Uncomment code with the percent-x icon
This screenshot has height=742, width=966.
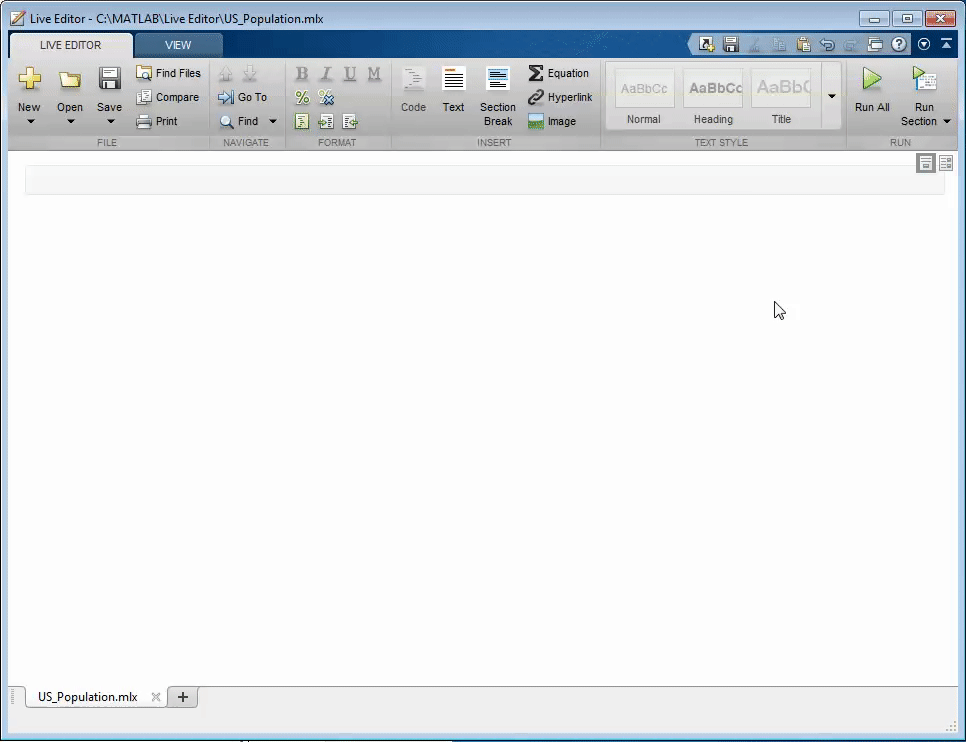coord(325,97)
